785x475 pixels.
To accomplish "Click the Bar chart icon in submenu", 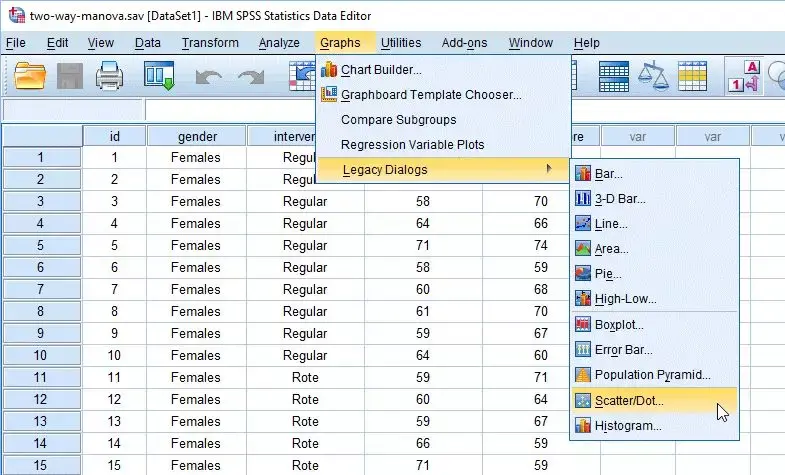I will (x=583, y=174).
